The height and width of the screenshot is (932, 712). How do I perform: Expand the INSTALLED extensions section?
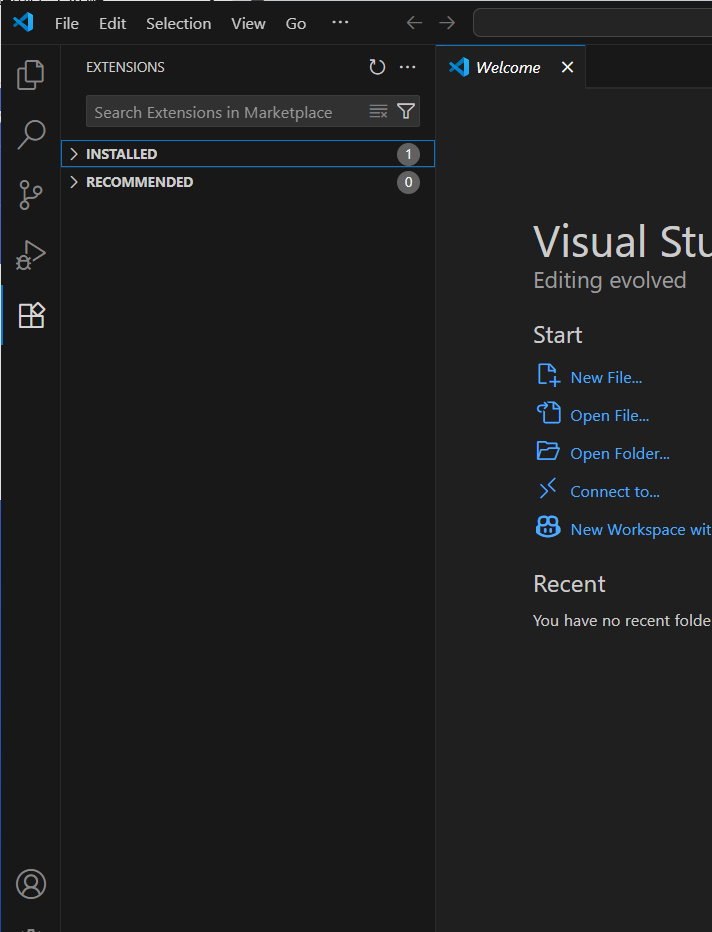(x=121, y=154)
